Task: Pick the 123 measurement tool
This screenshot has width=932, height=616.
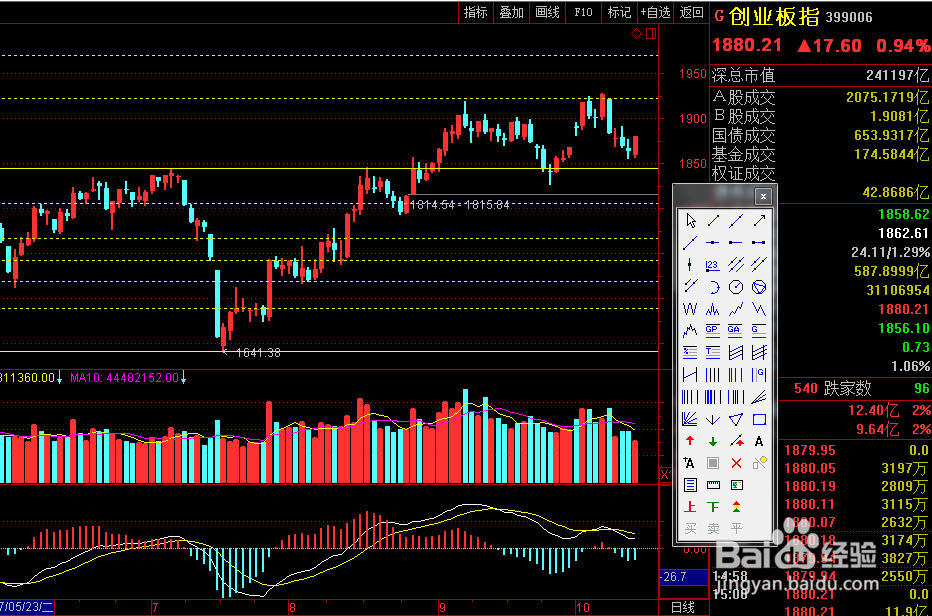Action: pos(713,265)
